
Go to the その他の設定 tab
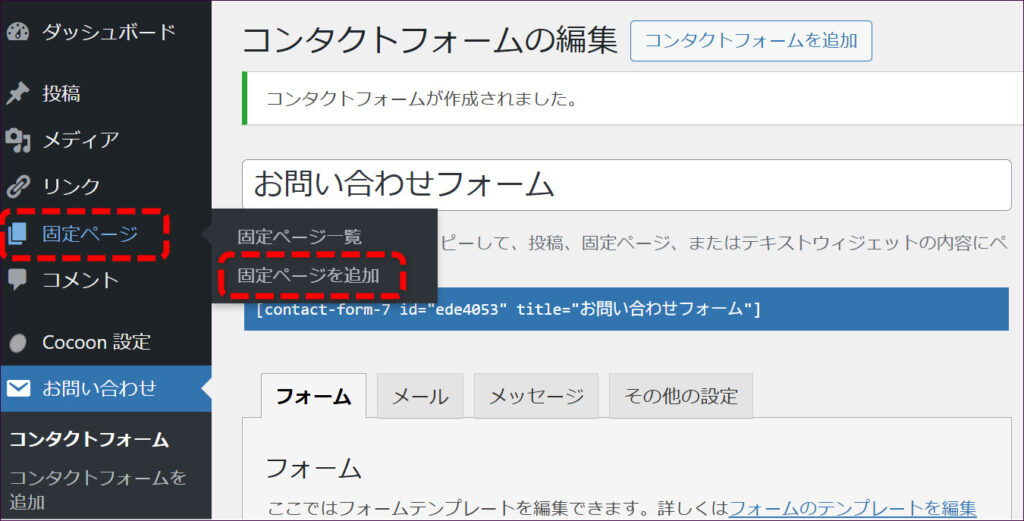tap(680, 396)
